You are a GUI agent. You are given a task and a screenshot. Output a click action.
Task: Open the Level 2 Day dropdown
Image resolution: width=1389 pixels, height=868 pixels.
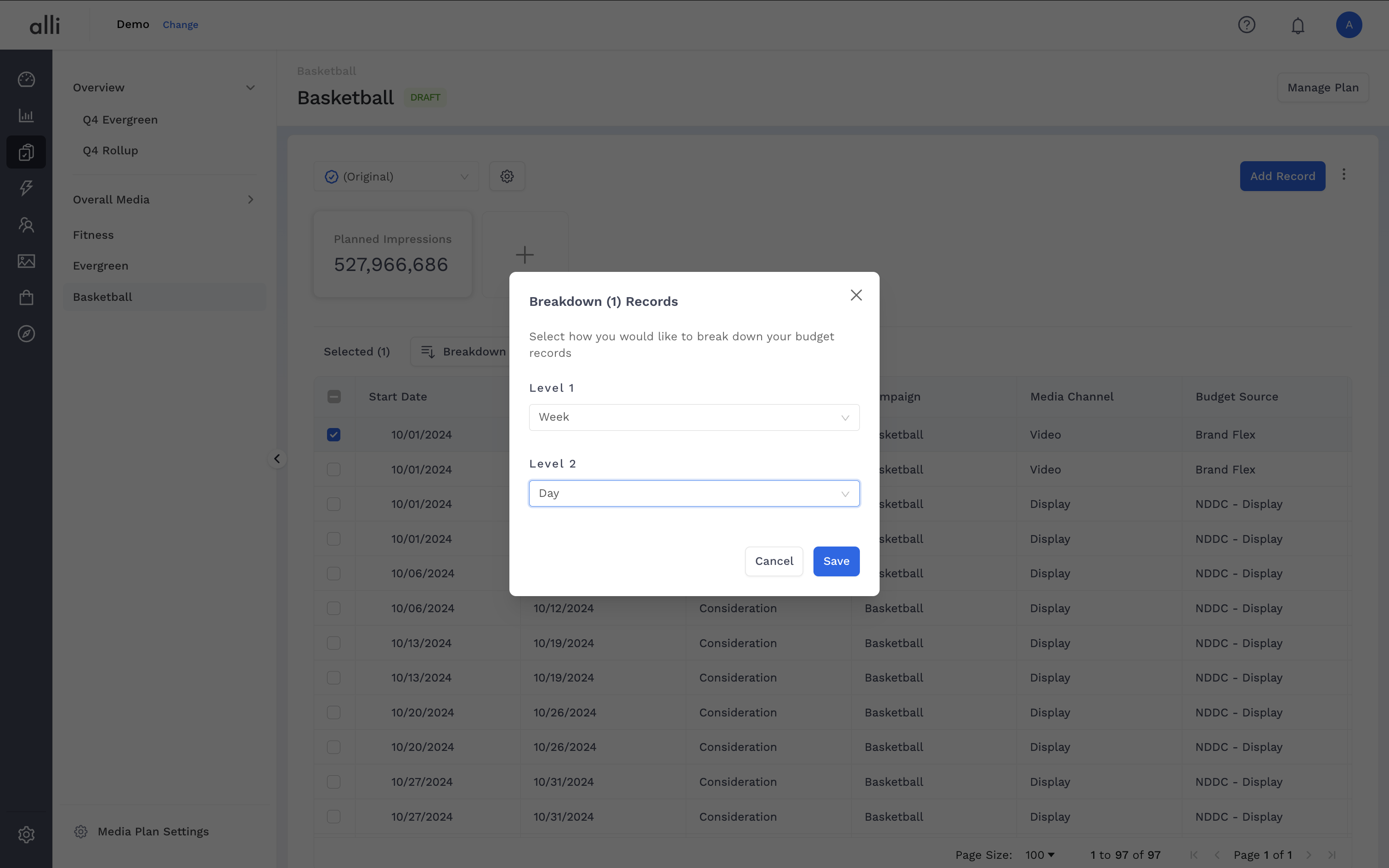[x=694, y=494]
